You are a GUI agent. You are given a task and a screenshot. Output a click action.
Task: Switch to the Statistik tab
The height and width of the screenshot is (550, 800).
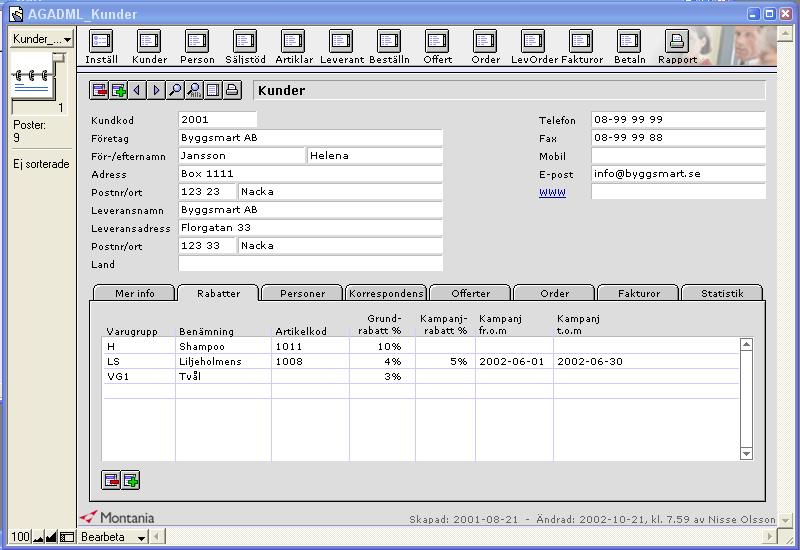coord(721,293)
